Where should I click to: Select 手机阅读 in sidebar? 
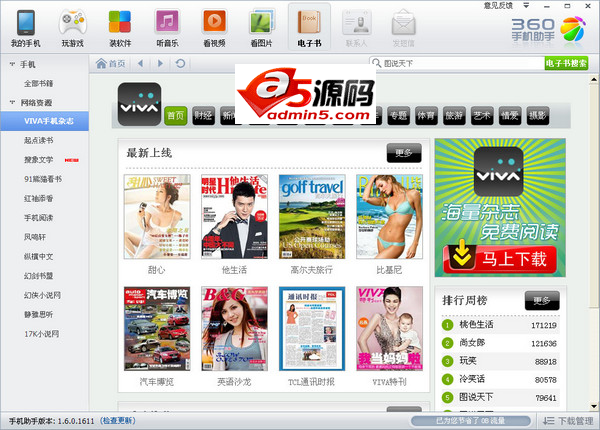(39, 218)
